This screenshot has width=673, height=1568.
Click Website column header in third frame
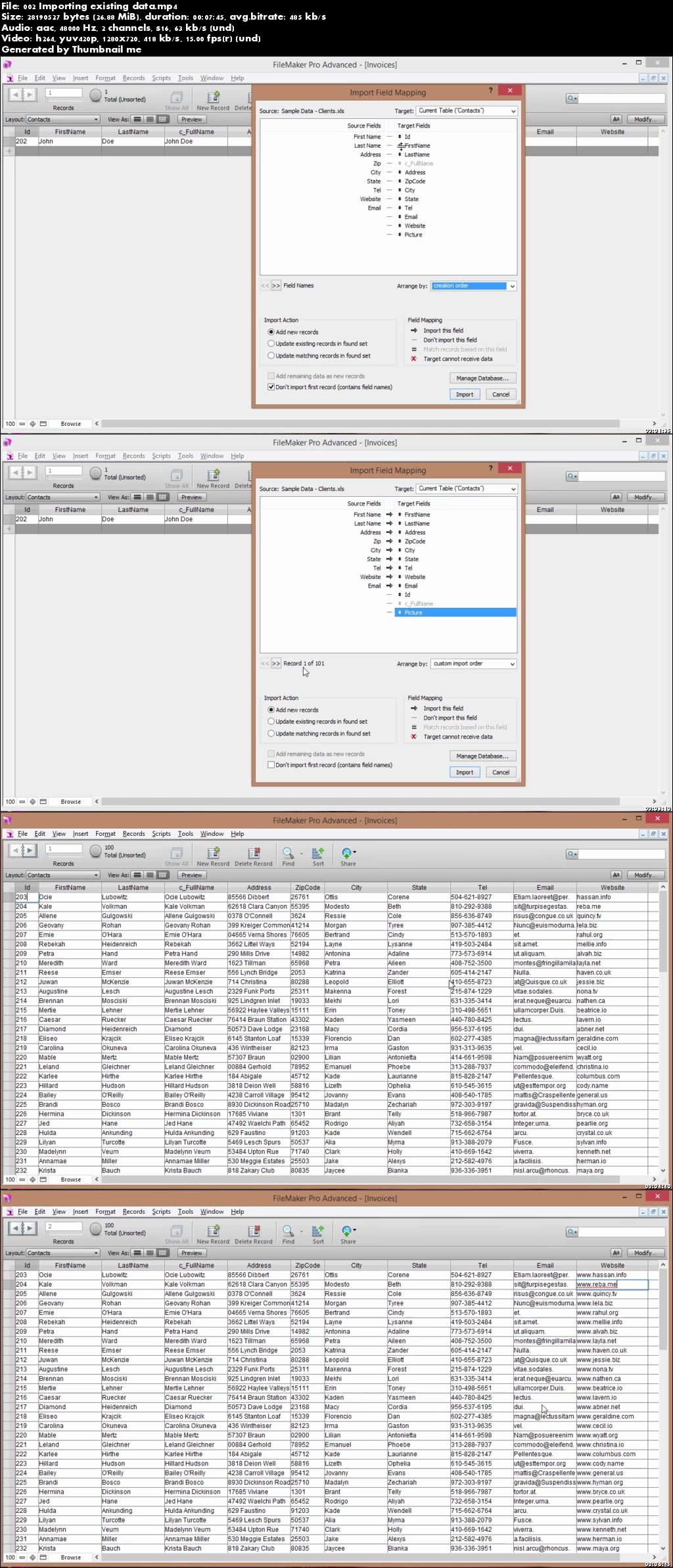click(x=613, y=887)
